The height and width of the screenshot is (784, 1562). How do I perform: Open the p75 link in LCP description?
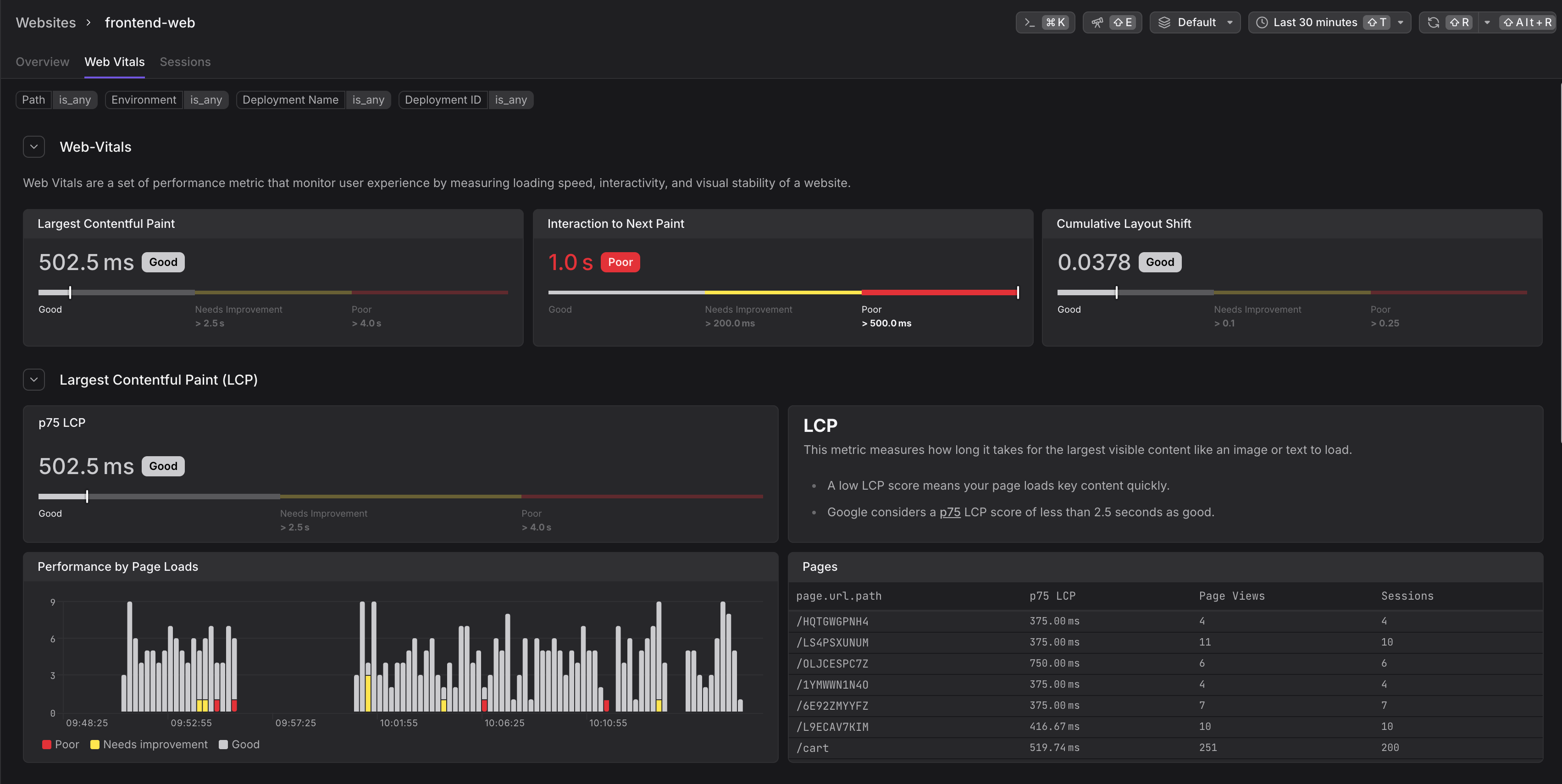pos(950,513)
